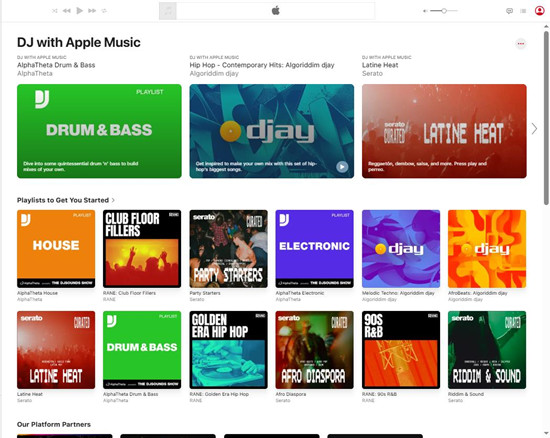
Task: Open the djay Hip Hop featured banner
Action: 272,131
